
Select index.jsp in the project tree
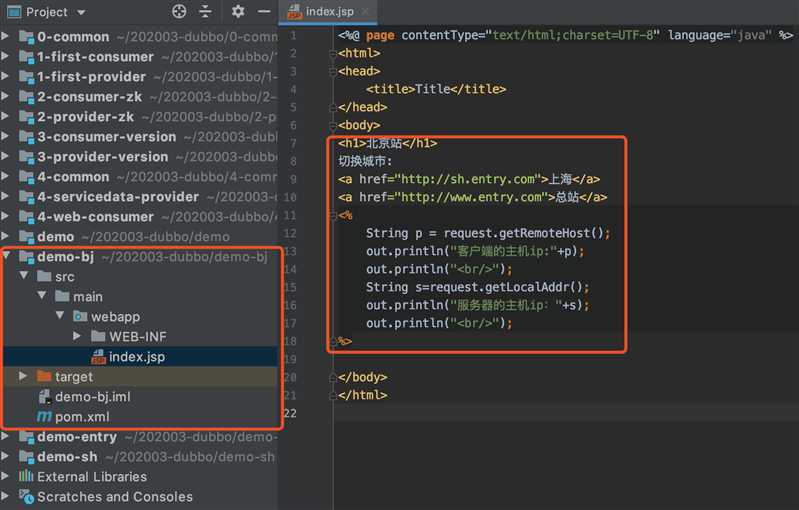[137, 357]
